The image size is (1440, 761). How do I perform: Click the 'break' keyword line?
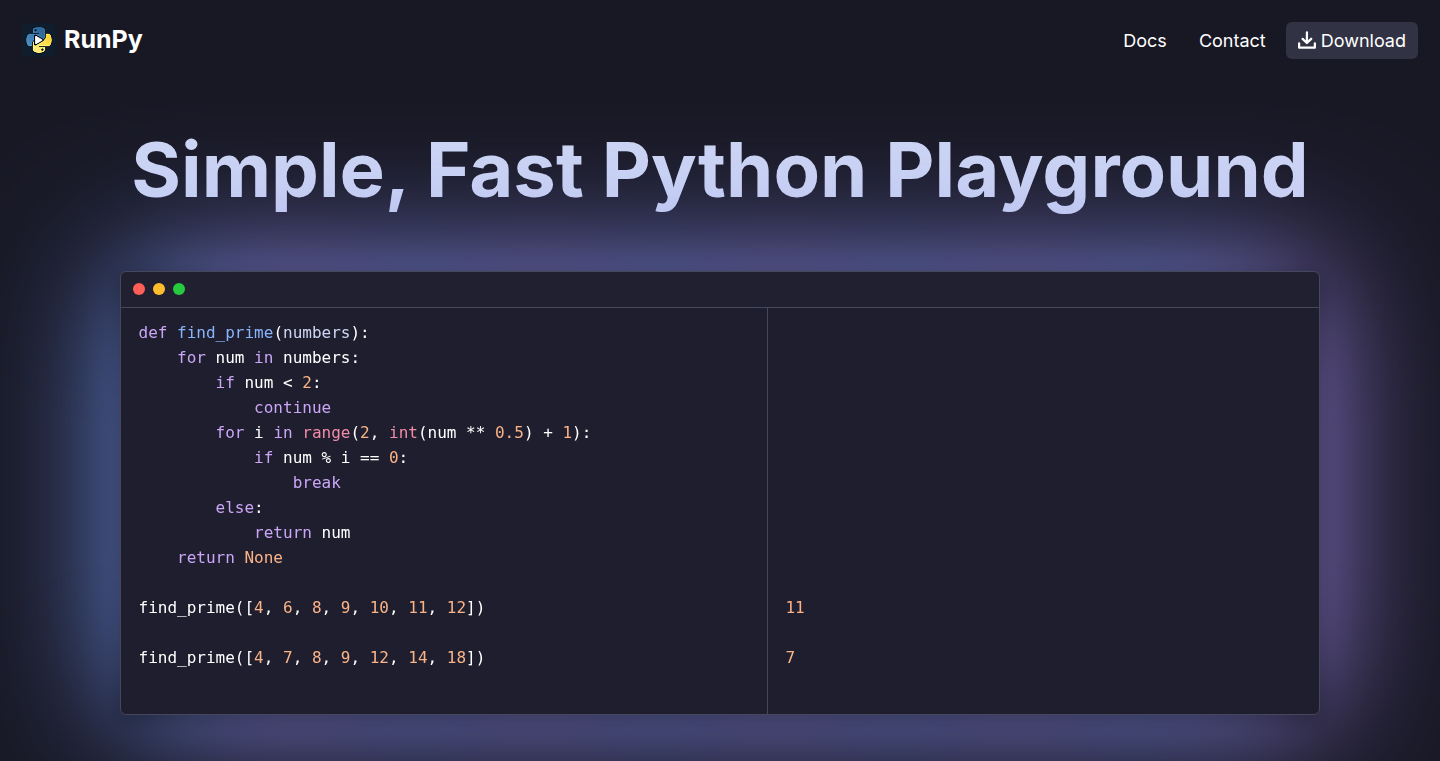[x=317, y=482]
